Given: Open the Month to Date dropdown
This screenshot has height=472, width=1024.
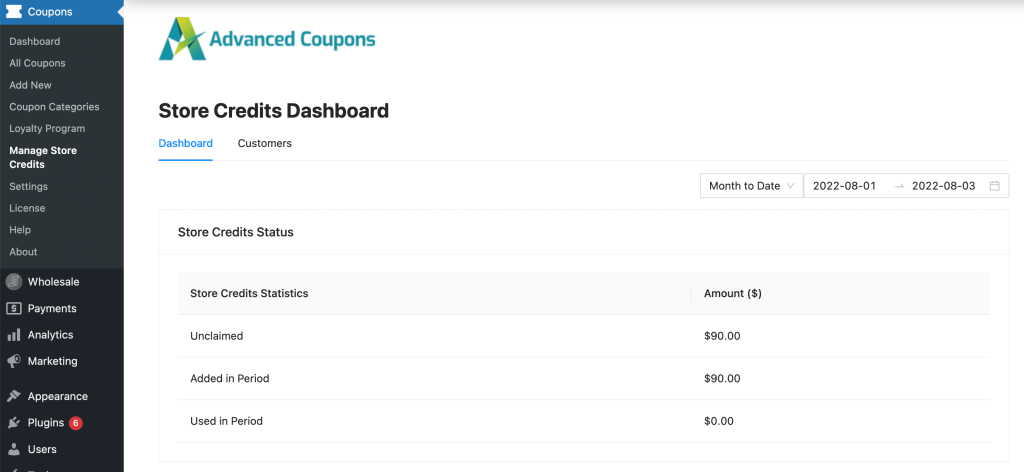Looking at the screenshot, I should (752, 185).
